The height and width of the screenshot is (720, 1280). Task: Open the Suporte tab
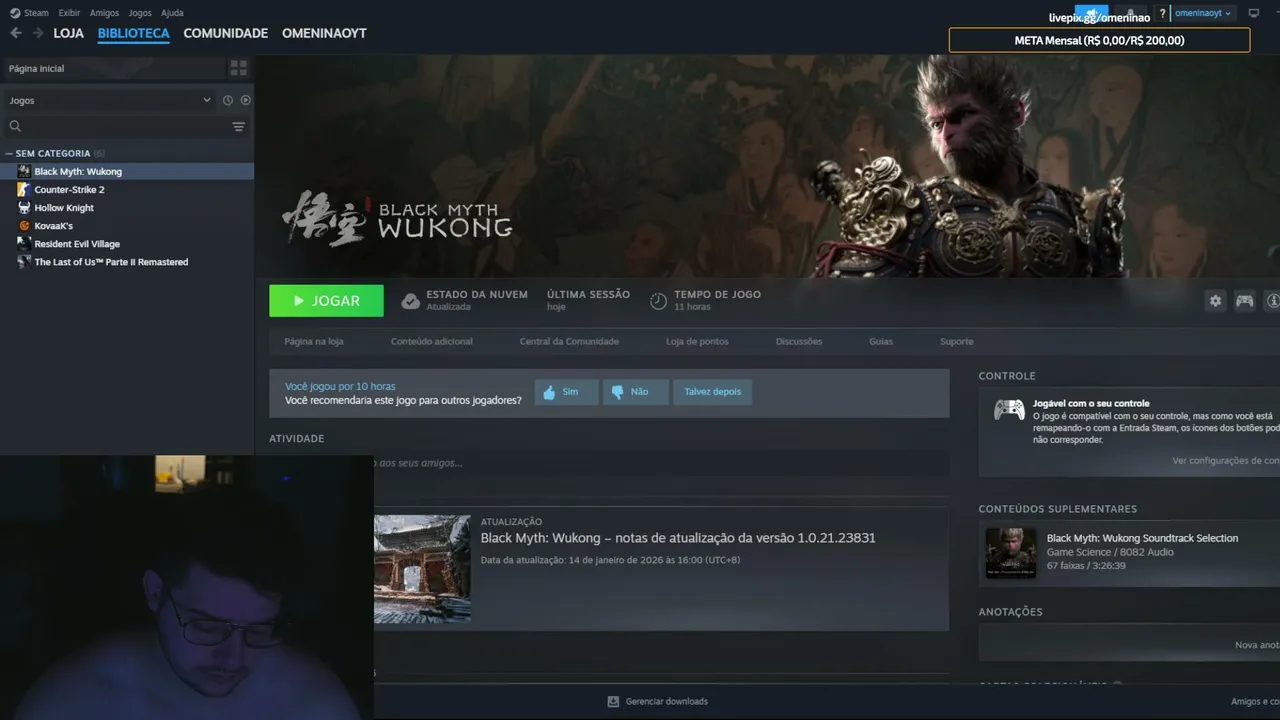pyautogui.click(x=956, y=341)
